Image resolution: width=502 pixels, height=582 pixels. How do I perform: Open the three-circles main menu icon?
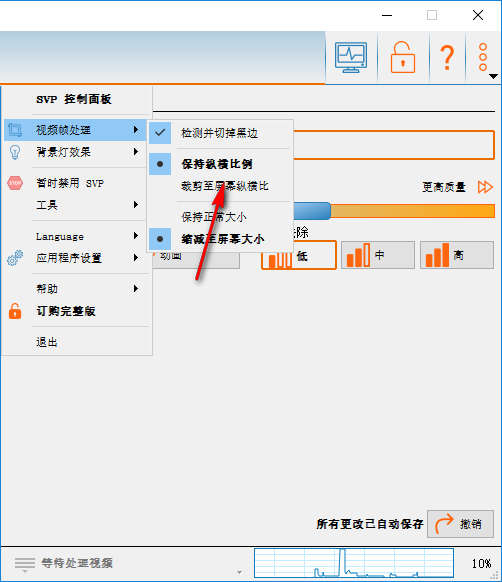pos(483,57)
